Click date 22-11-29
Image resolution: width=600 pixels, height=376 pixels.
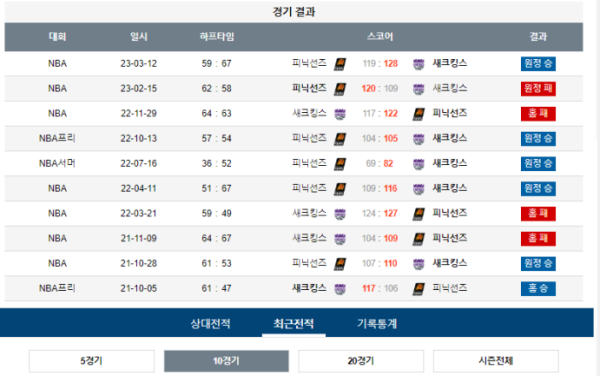point(139,114)
